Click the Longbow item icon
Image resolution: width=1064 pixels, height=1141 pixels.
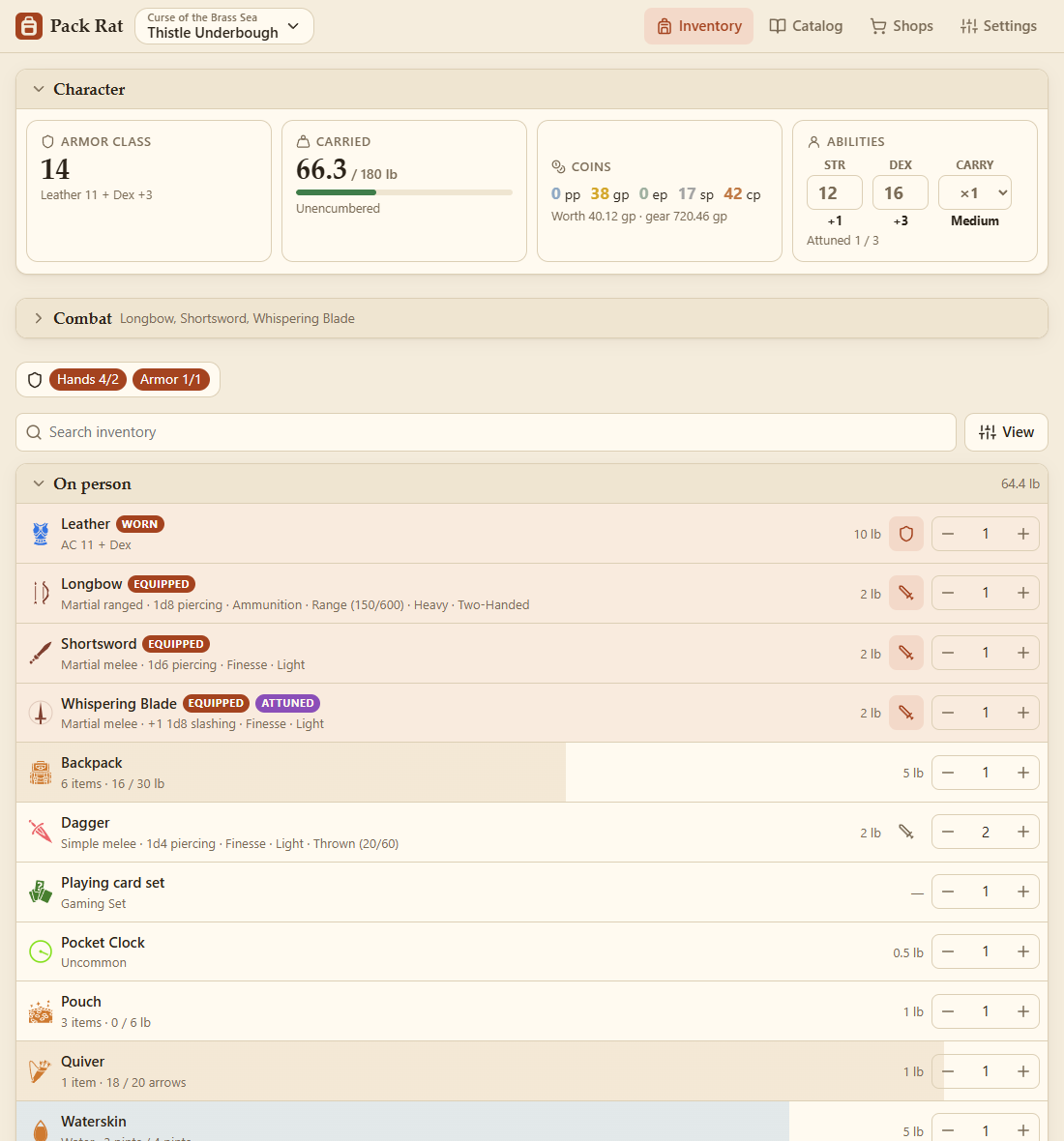[41, 593]
